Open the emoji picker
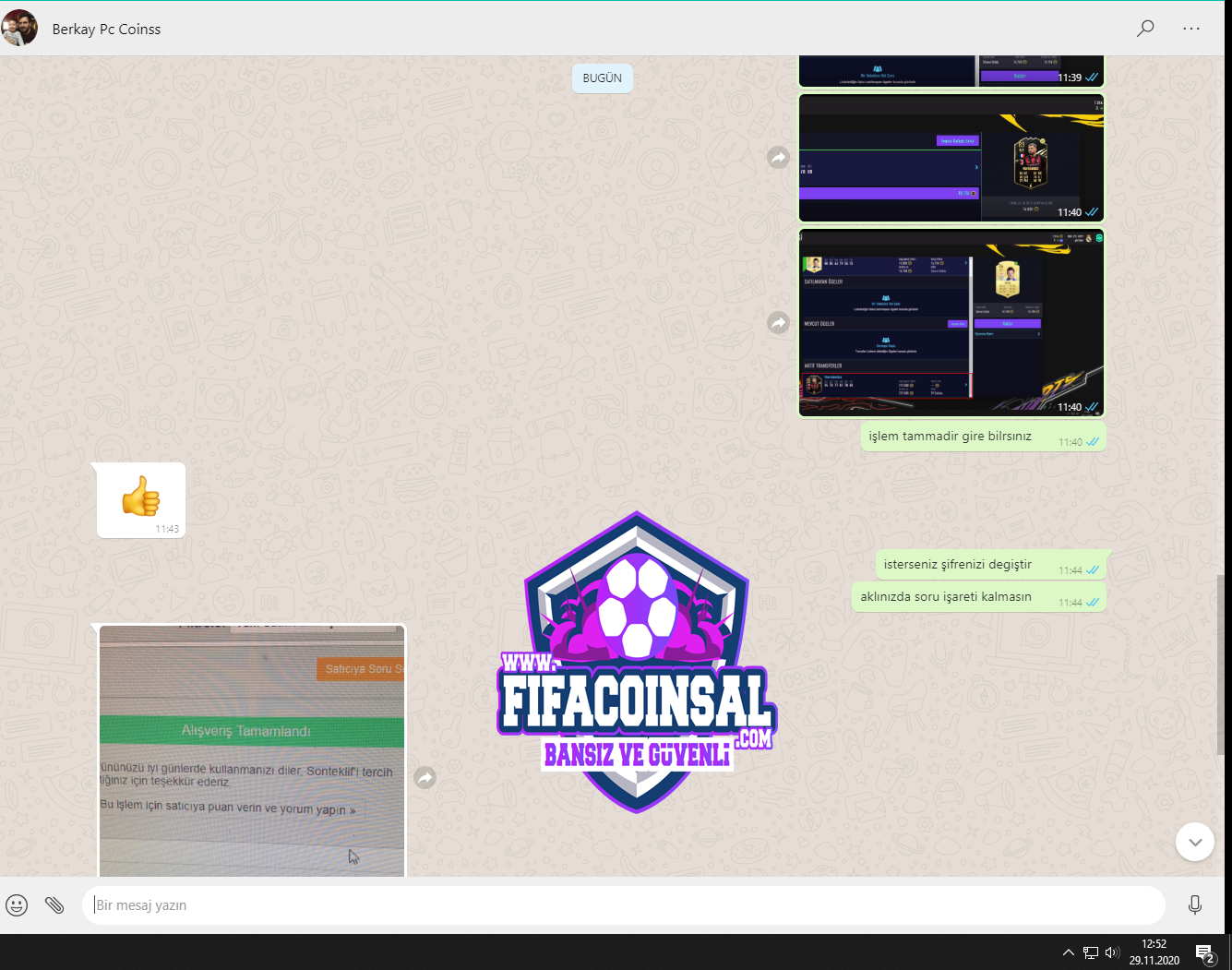This screenshot has height=970, width=1232. pyautogui.click(x=17, y=905)
